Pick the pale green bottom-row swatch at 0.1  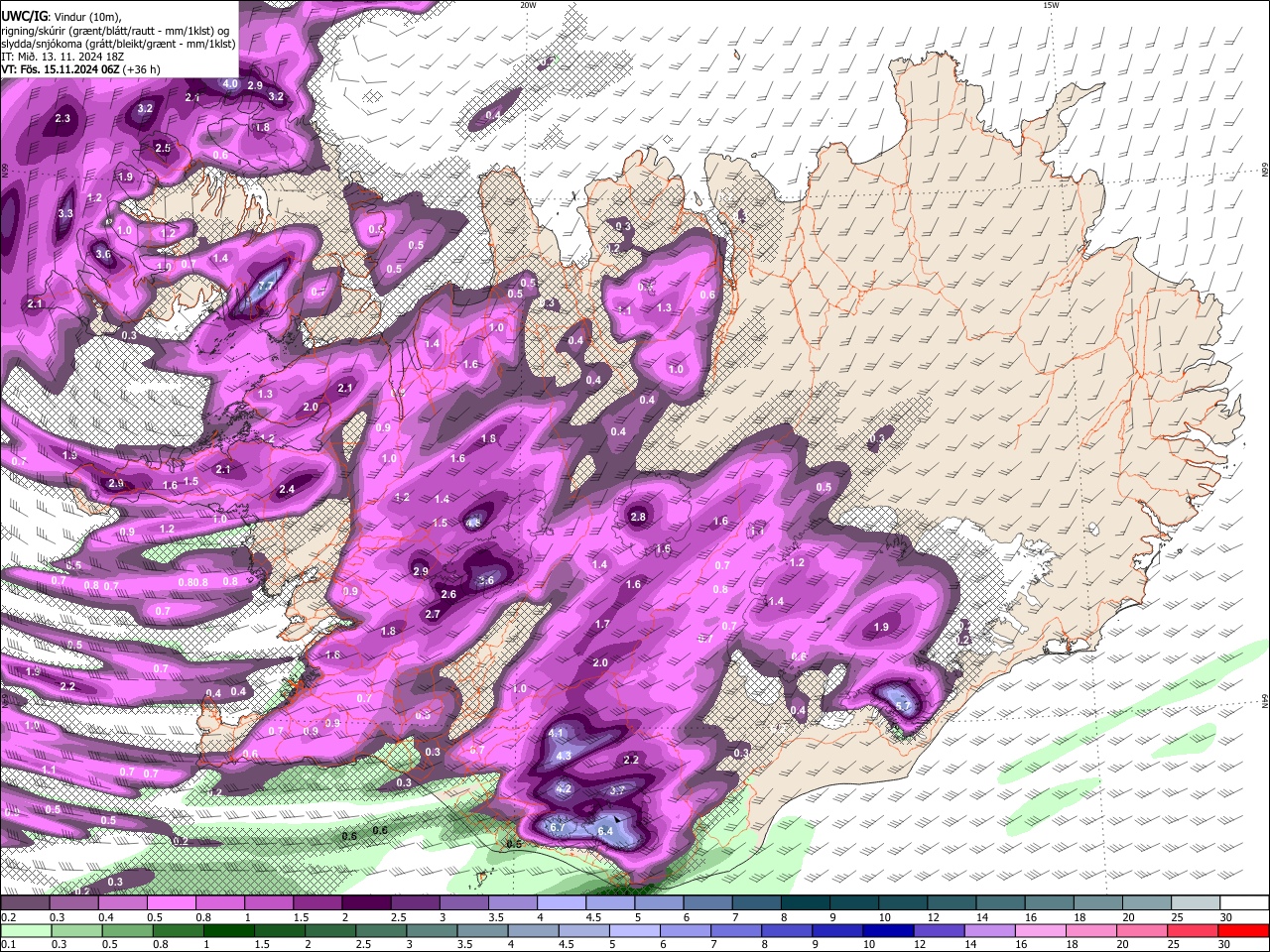[x=25, y=931]
